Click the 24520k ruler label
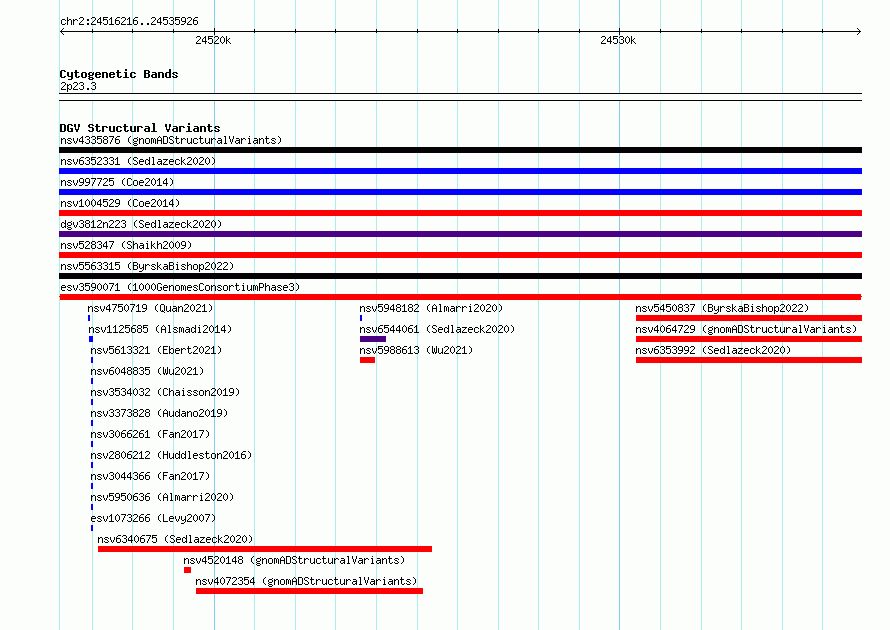The image size is (890, 630). click(x=213, y=40)
